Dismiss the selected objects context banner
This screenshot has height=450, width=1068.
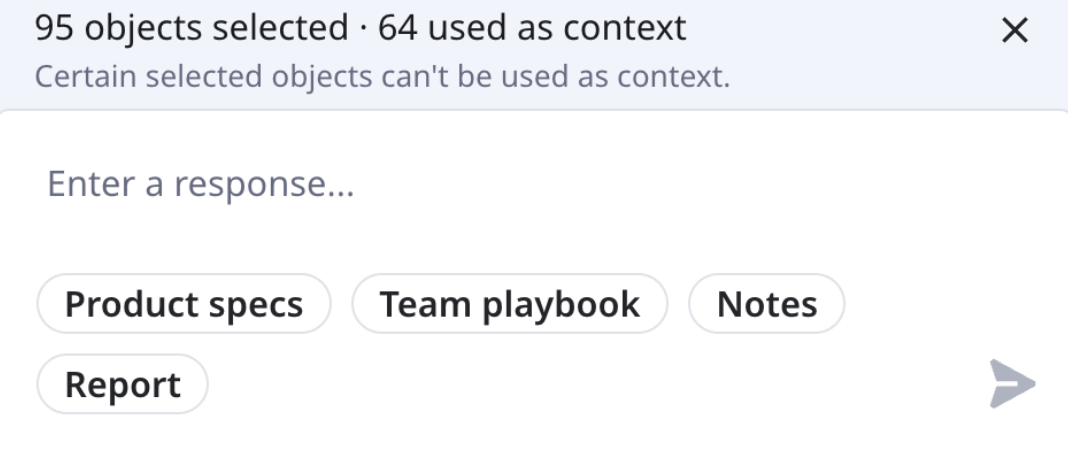tap(1015, 31)
